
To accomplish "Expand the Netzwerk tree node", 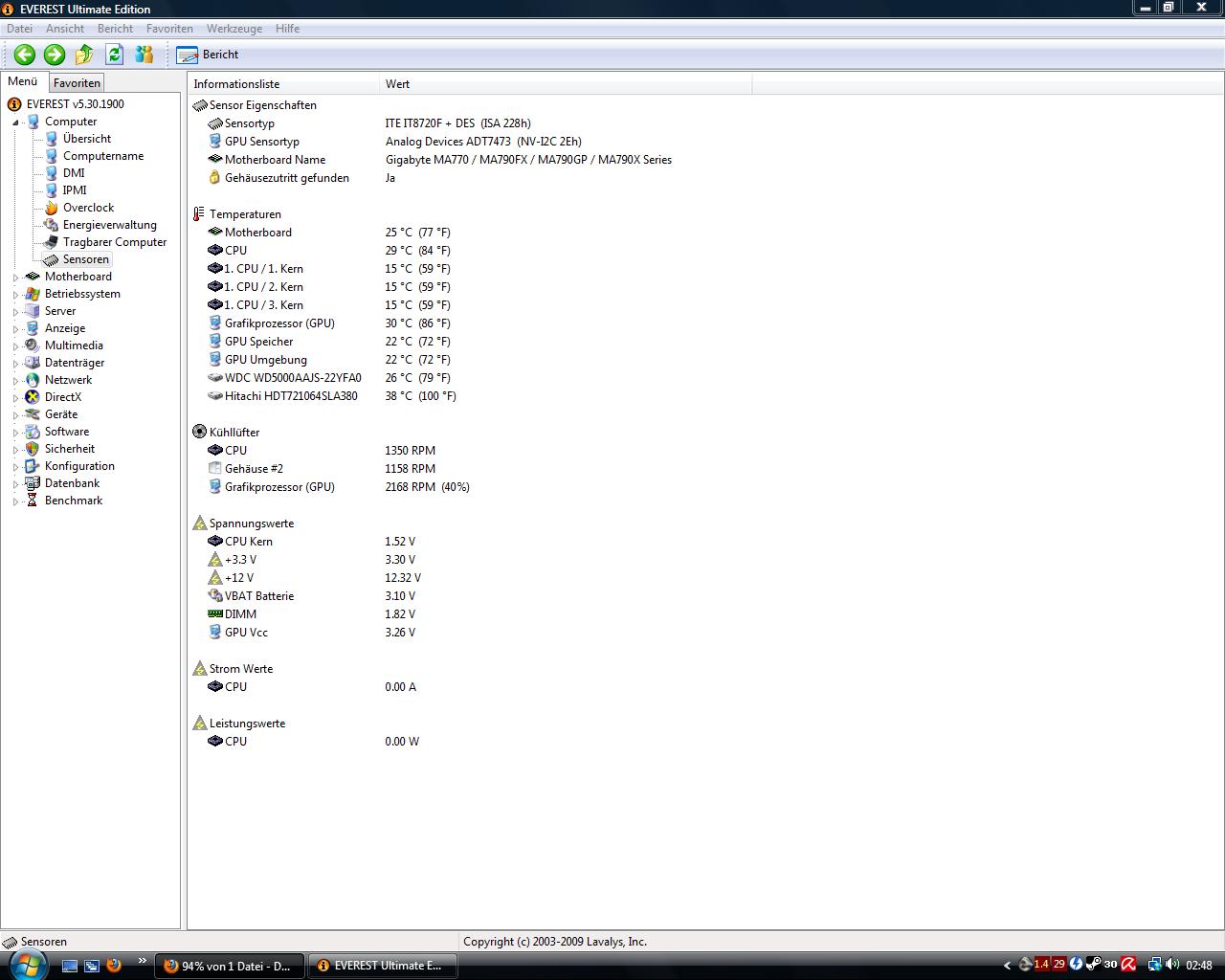I will 15,381.
